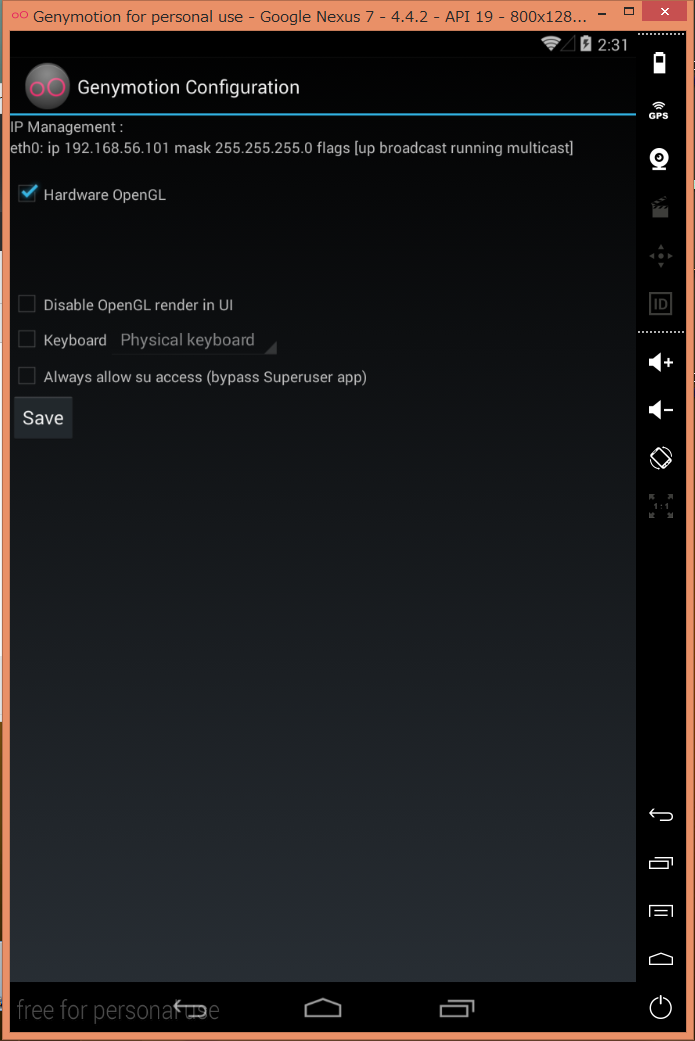Click the Save button
This screenshot has height=1041, width=695.
(43, 418)
